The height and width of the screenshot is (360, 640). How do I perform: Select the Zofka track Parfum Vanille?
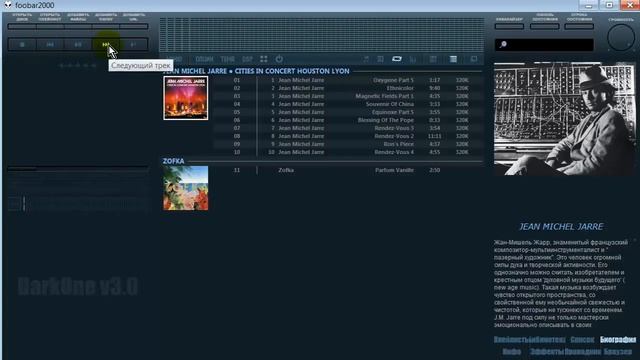[x=347, y=170]
